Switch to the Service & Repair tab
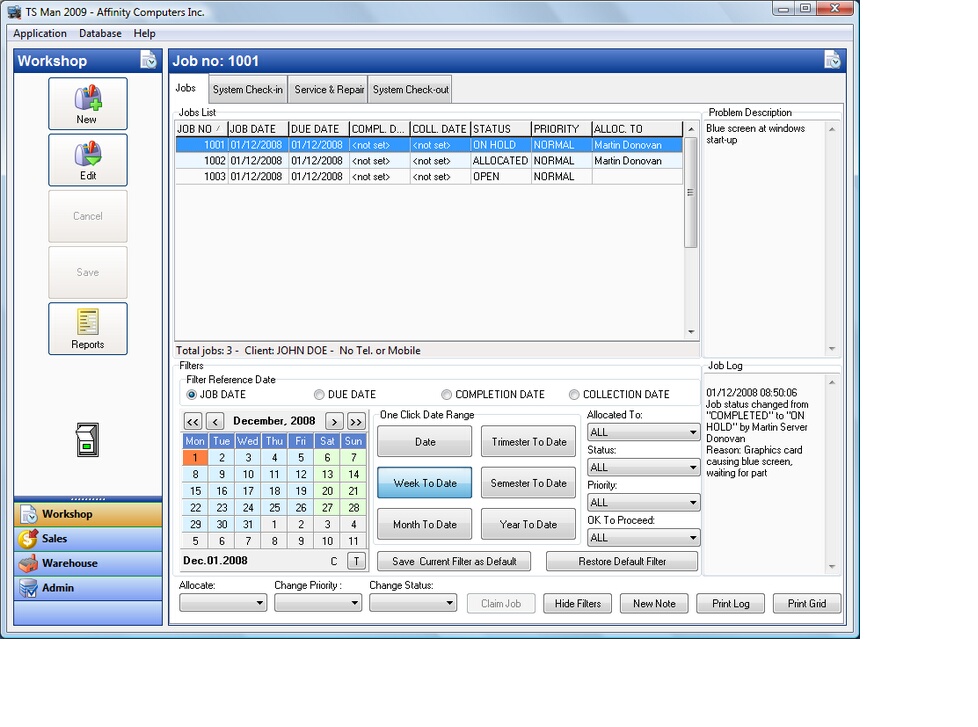This screenshot has width=978, height=727. [329, 89]
